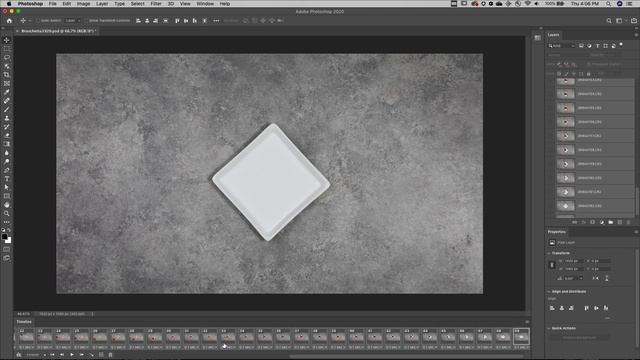This screenshot has height=360, width=640.
Task: Open workspace switcher dropdown at top right
Action: pos(621,20)
